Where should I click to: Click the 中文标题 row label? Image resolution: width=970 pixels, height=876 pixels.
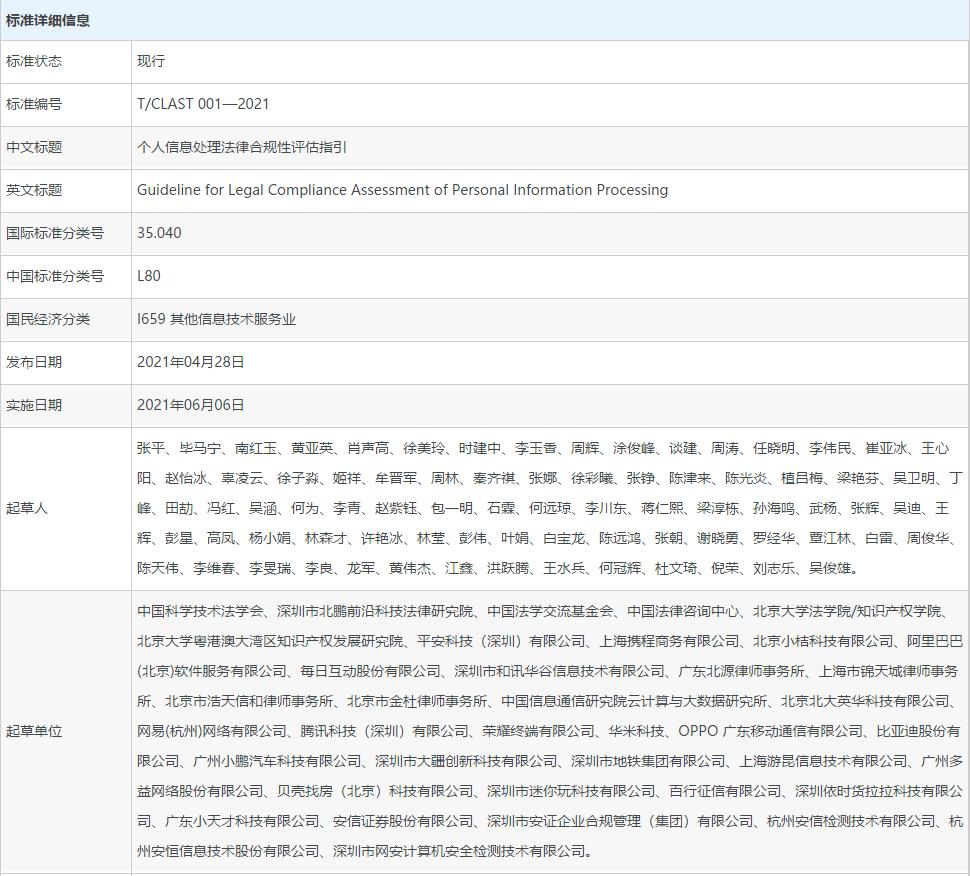34,147
